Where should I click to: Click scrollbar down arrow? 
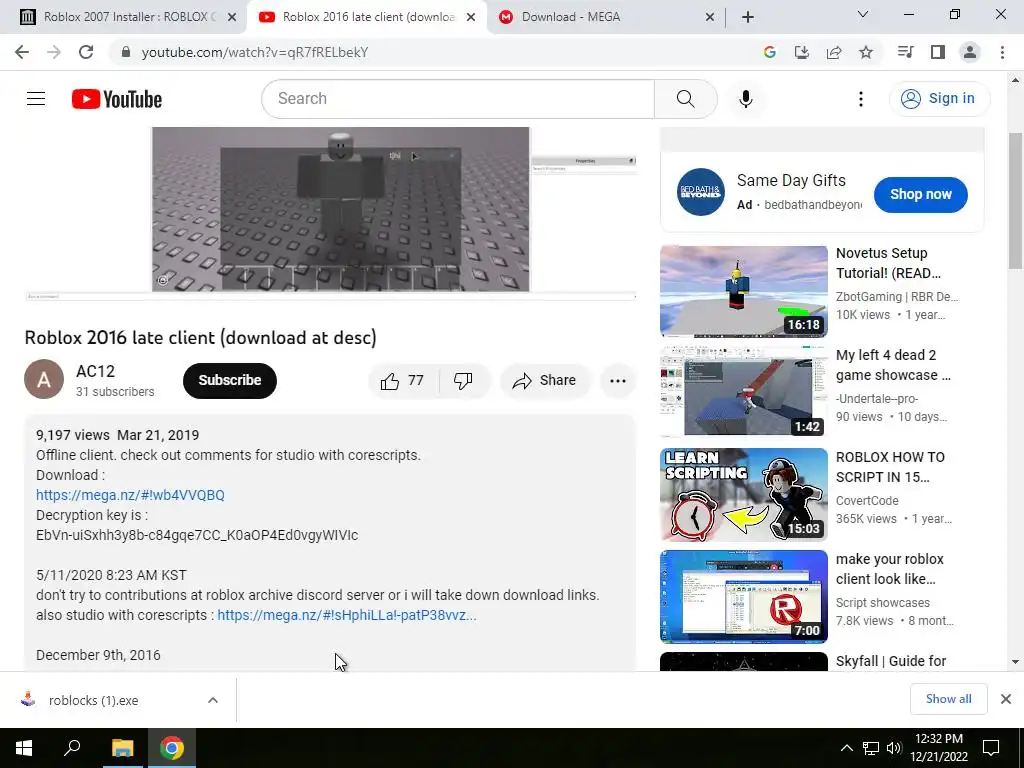point(1016,662)
